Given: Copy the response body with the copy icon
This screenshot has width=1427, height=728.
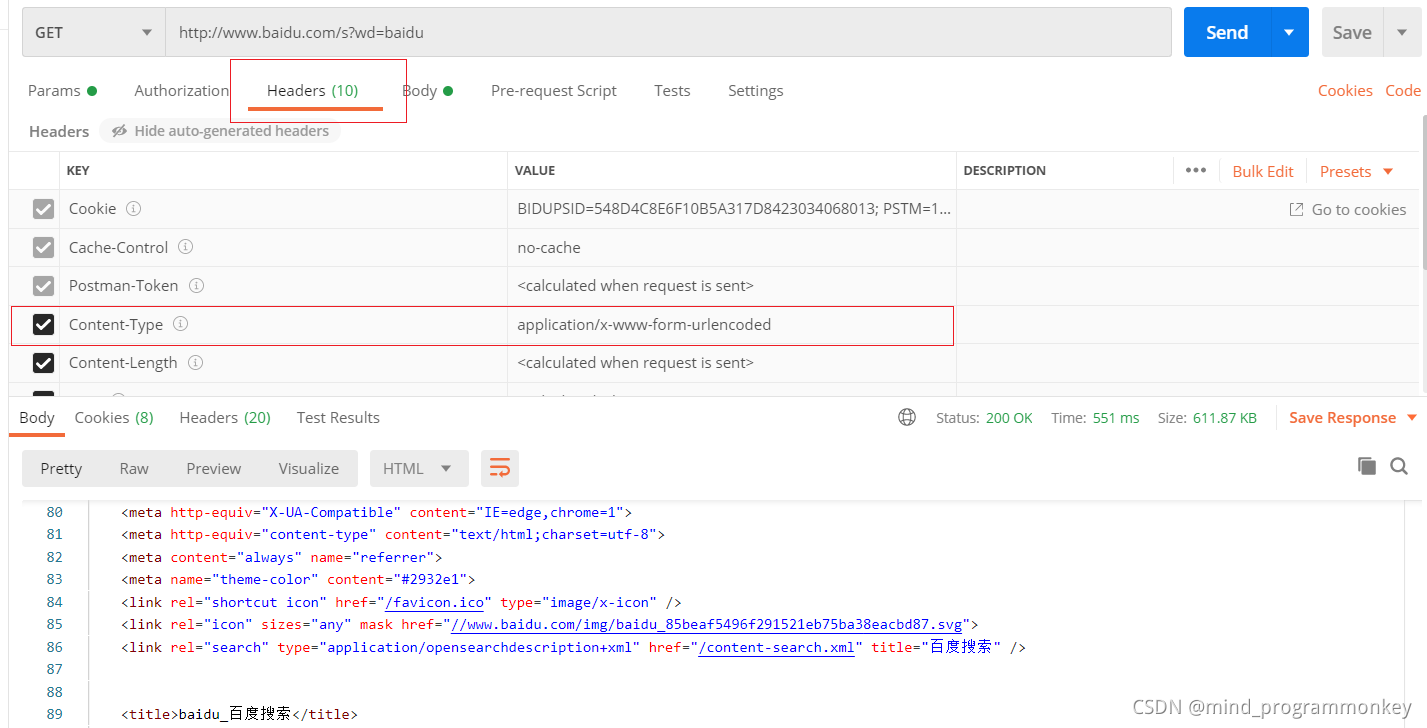Looking at the screenshot, I should (1367, 466).
